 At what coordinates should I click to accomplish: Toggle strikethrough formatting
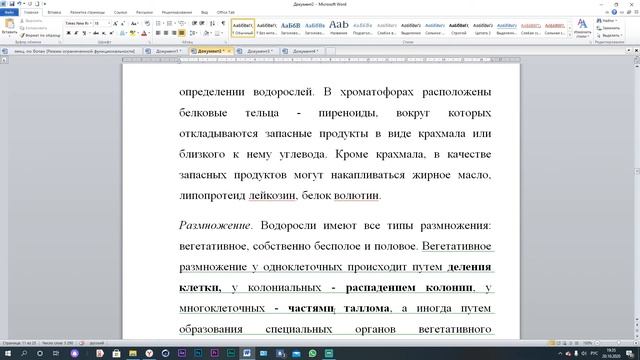click(x=96, y=33)
